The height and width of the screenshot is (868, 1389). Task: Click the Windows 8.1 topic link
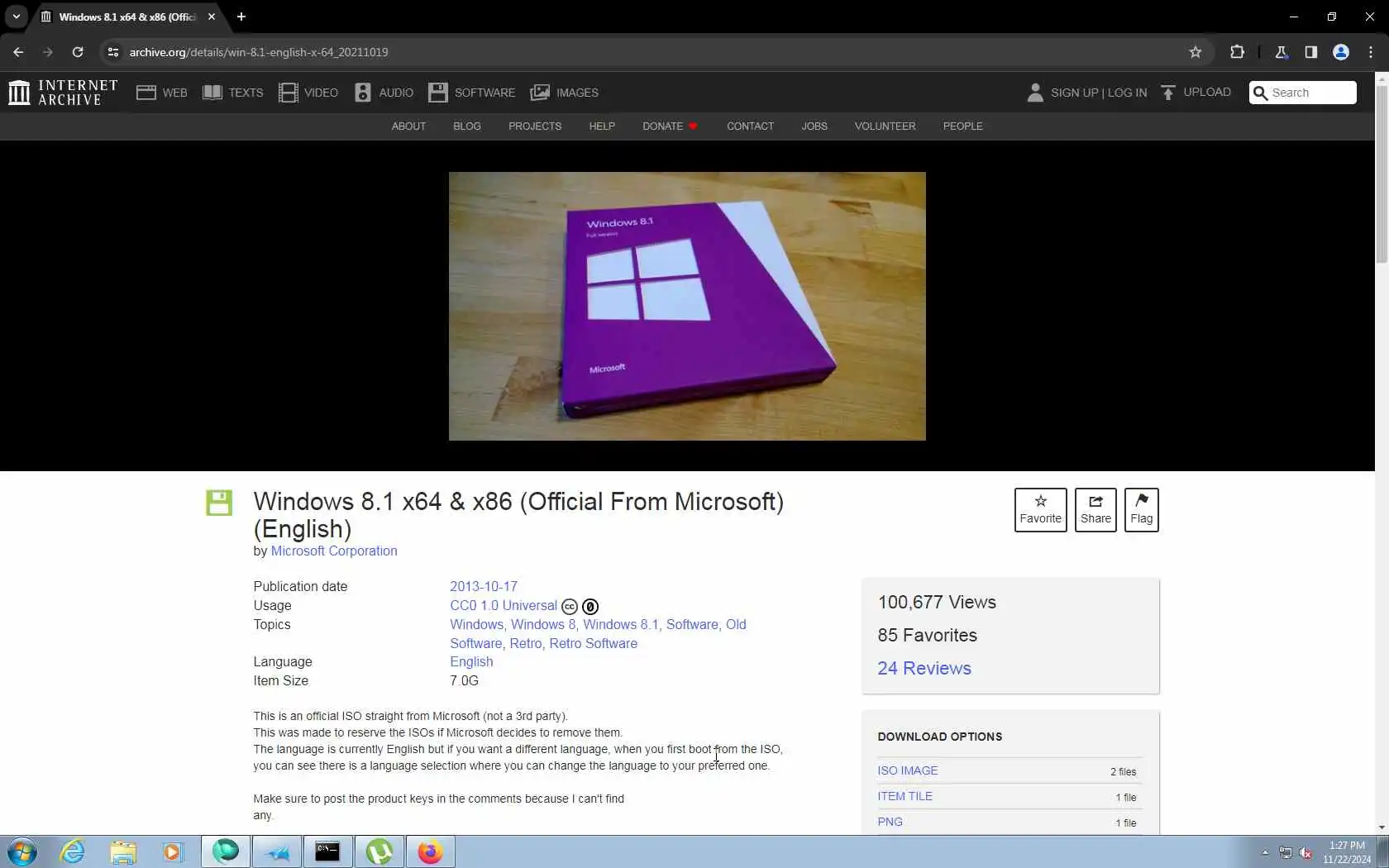[x=621, y=625]
